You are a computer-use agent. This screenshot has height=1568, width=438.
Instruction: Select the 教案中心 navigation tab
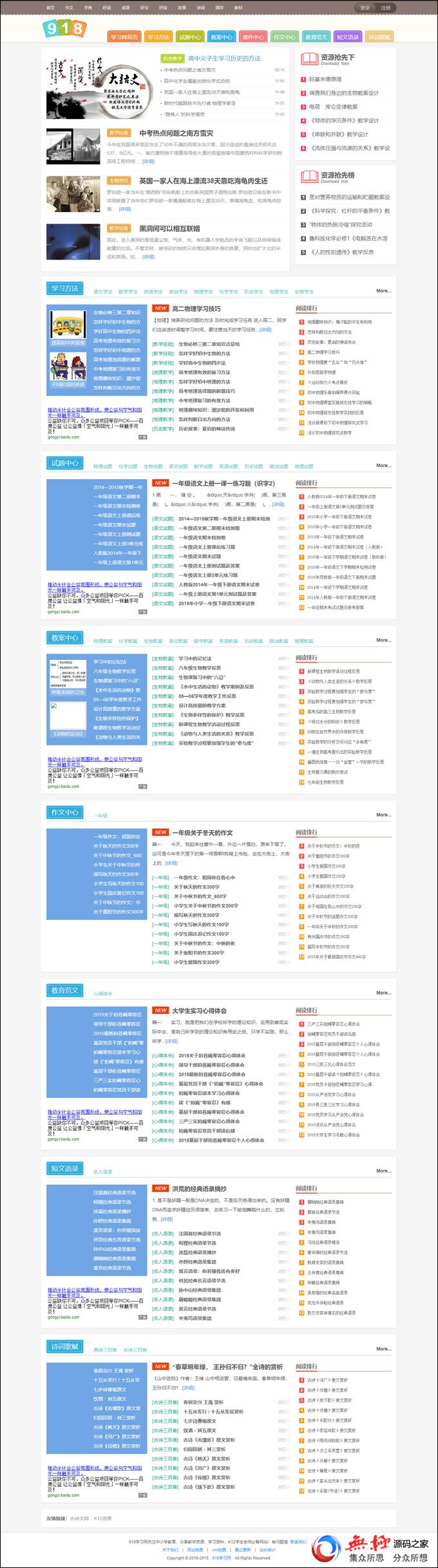click(x=222, y=37)
